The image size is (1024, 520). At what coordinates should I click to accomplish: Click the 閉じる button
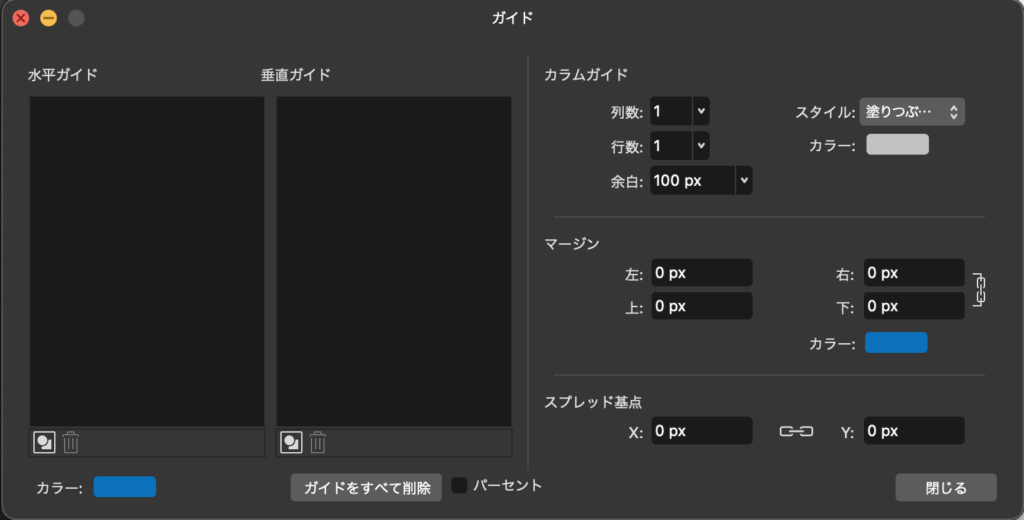click(946, 488)
